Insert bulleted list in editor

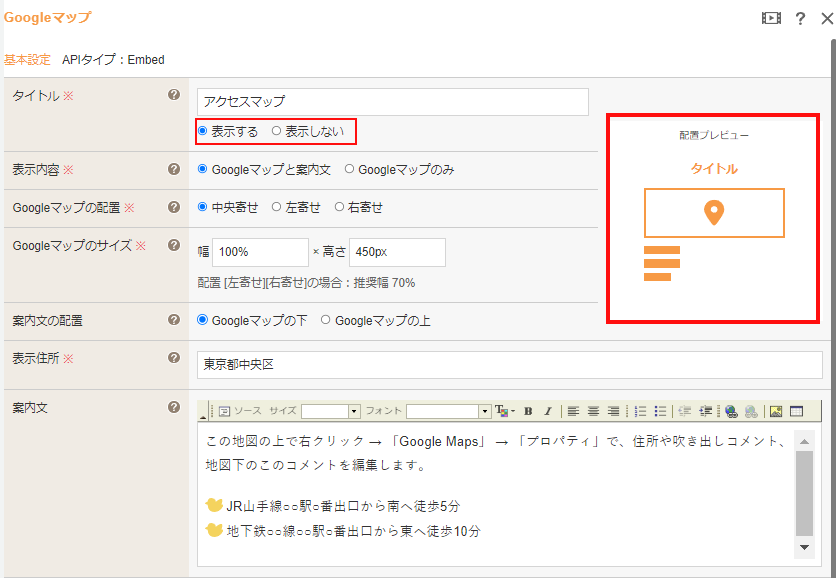660,411
